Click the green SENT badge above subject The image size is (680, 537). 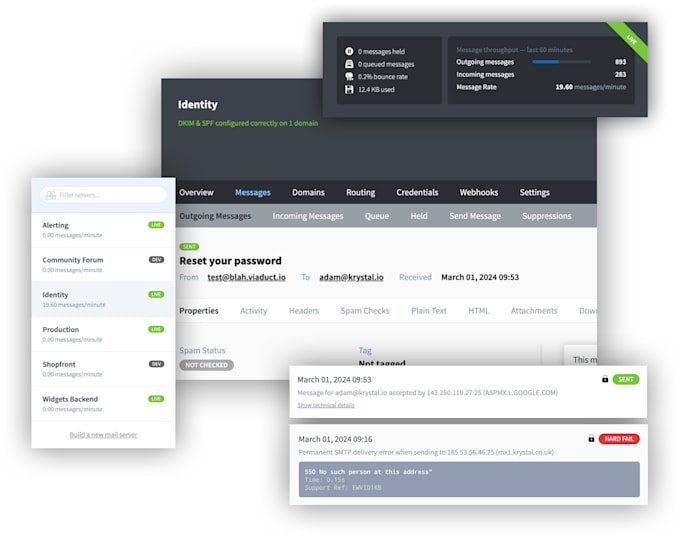click(189, 247)
